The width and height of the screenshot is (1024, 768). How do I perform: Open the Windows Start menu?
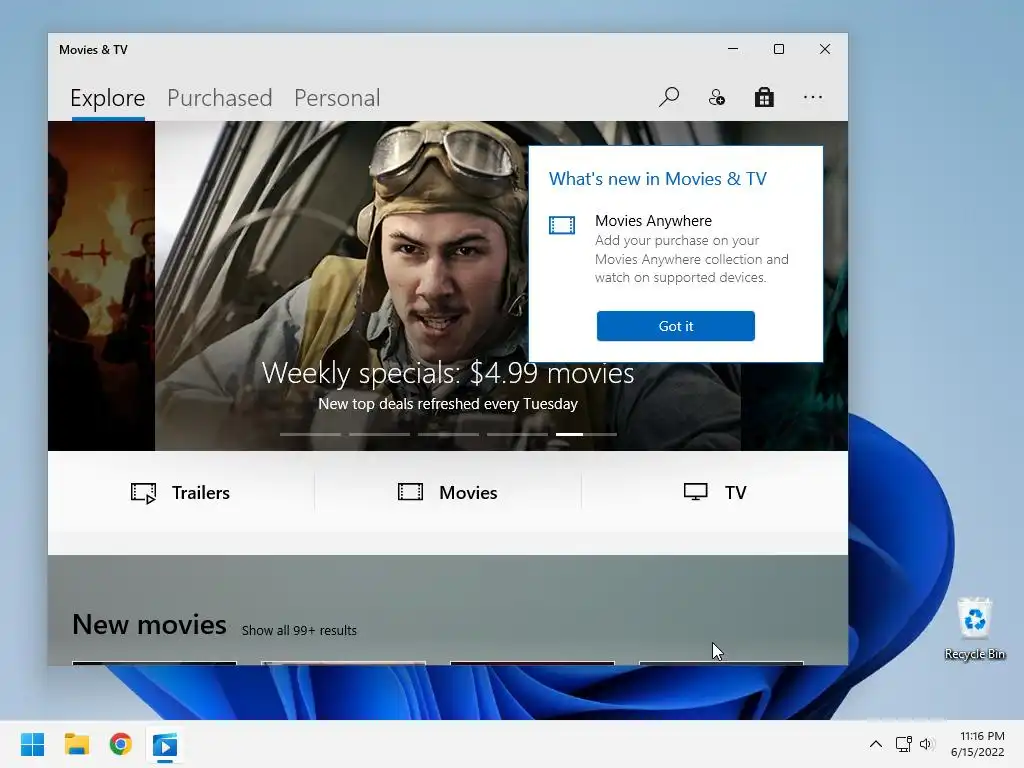(x=32, y=744)
